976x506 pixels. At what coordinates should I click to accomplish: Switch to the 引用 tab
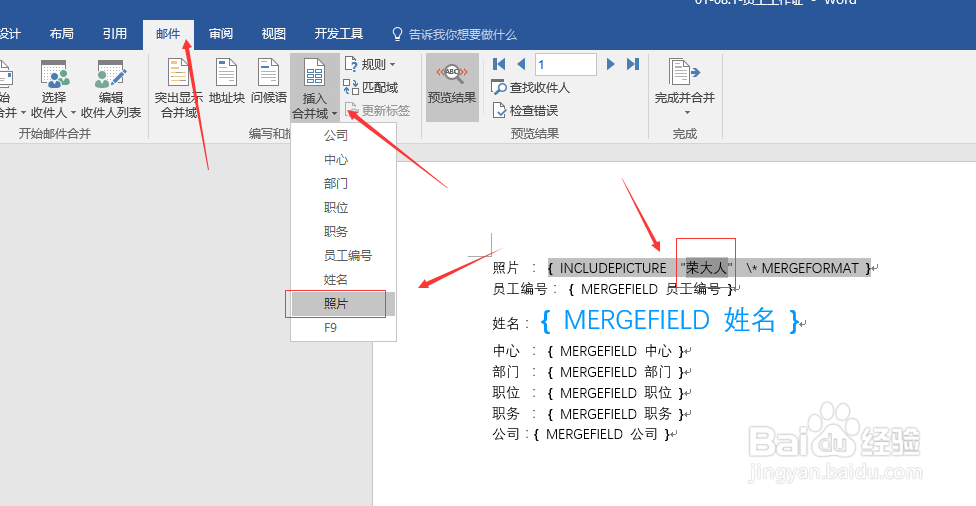pyautogui.click(x=115, y=34)
